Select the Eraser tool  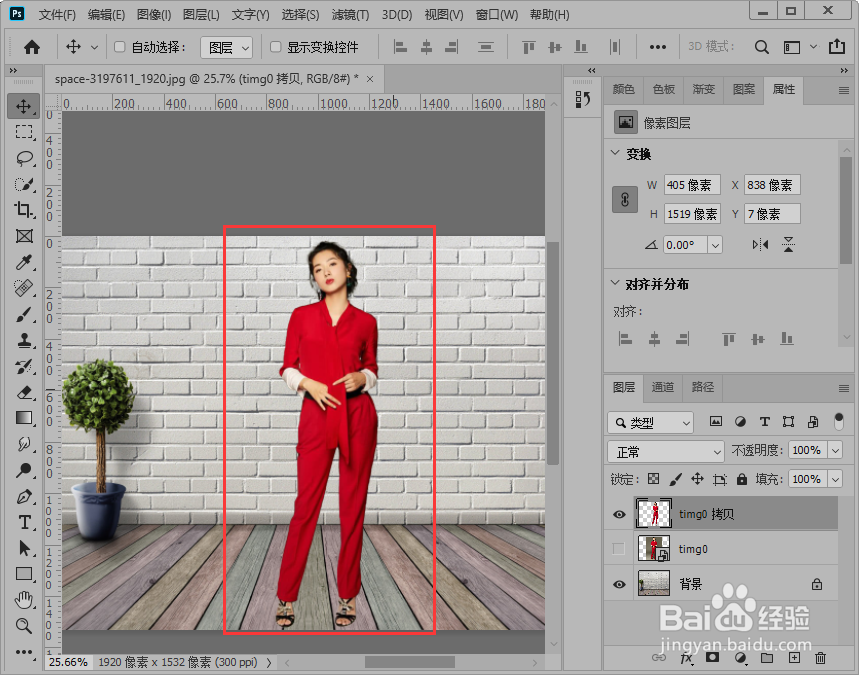24,392
